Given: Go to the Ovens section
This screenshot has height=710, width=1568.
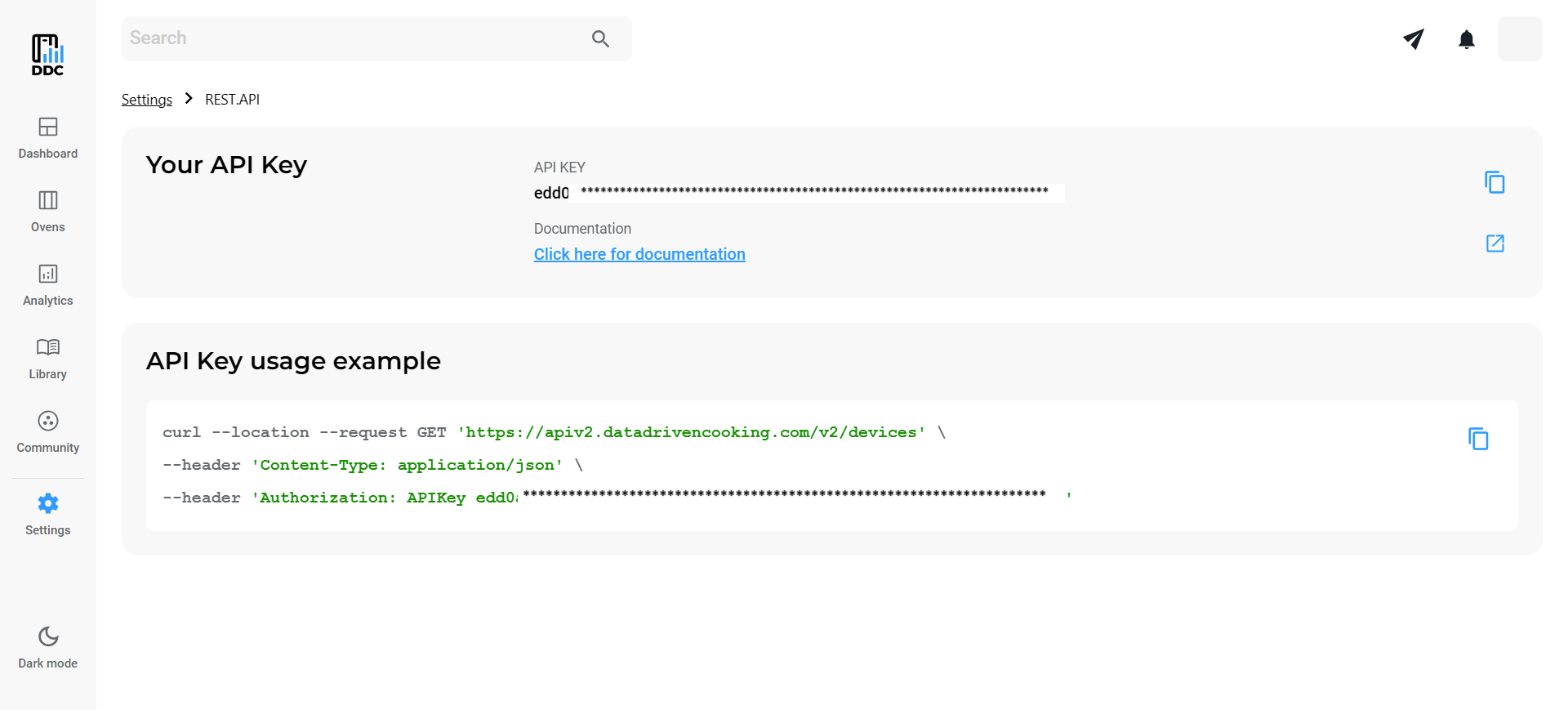Looking at the screenshot, I should (x=48, y=212).
